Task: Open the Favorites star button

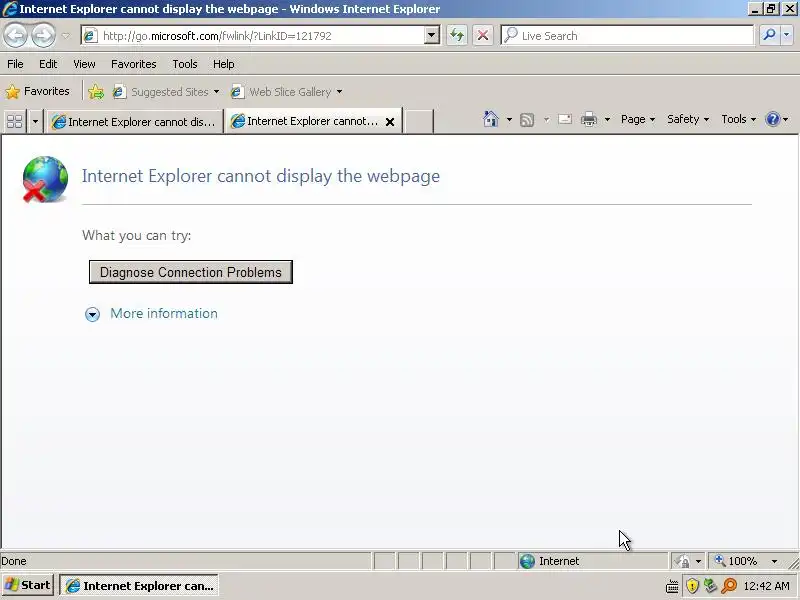Action: pyautogui.click(x=37, y=91)
